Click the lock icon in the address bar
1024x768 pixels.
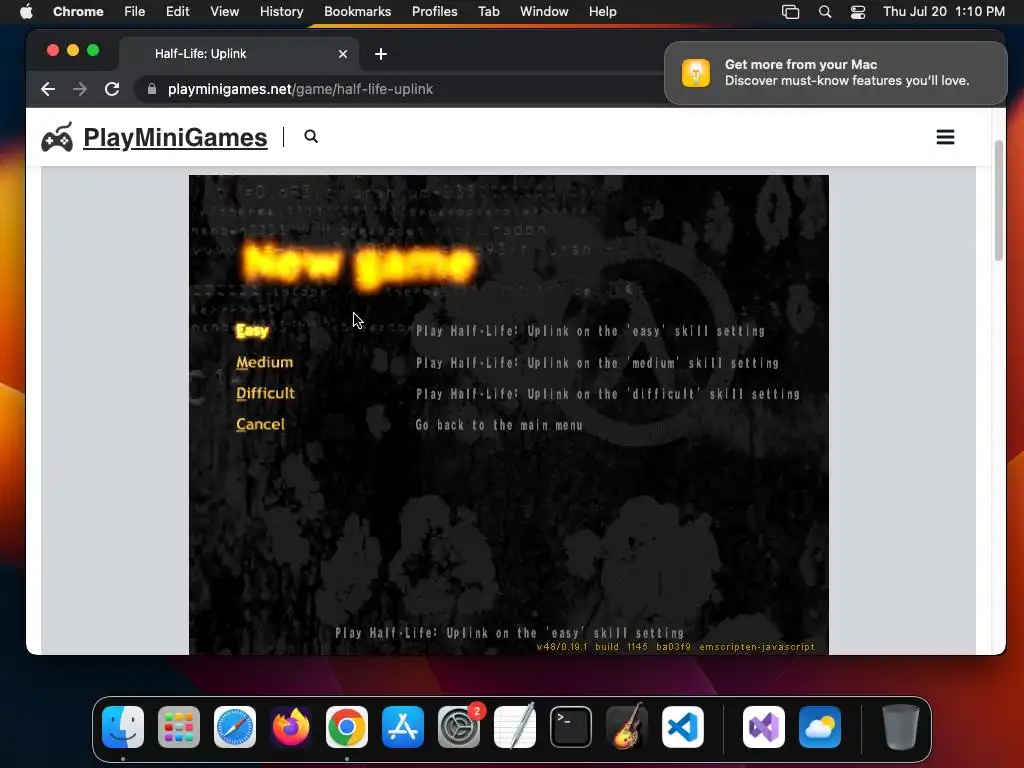point(152,89)
